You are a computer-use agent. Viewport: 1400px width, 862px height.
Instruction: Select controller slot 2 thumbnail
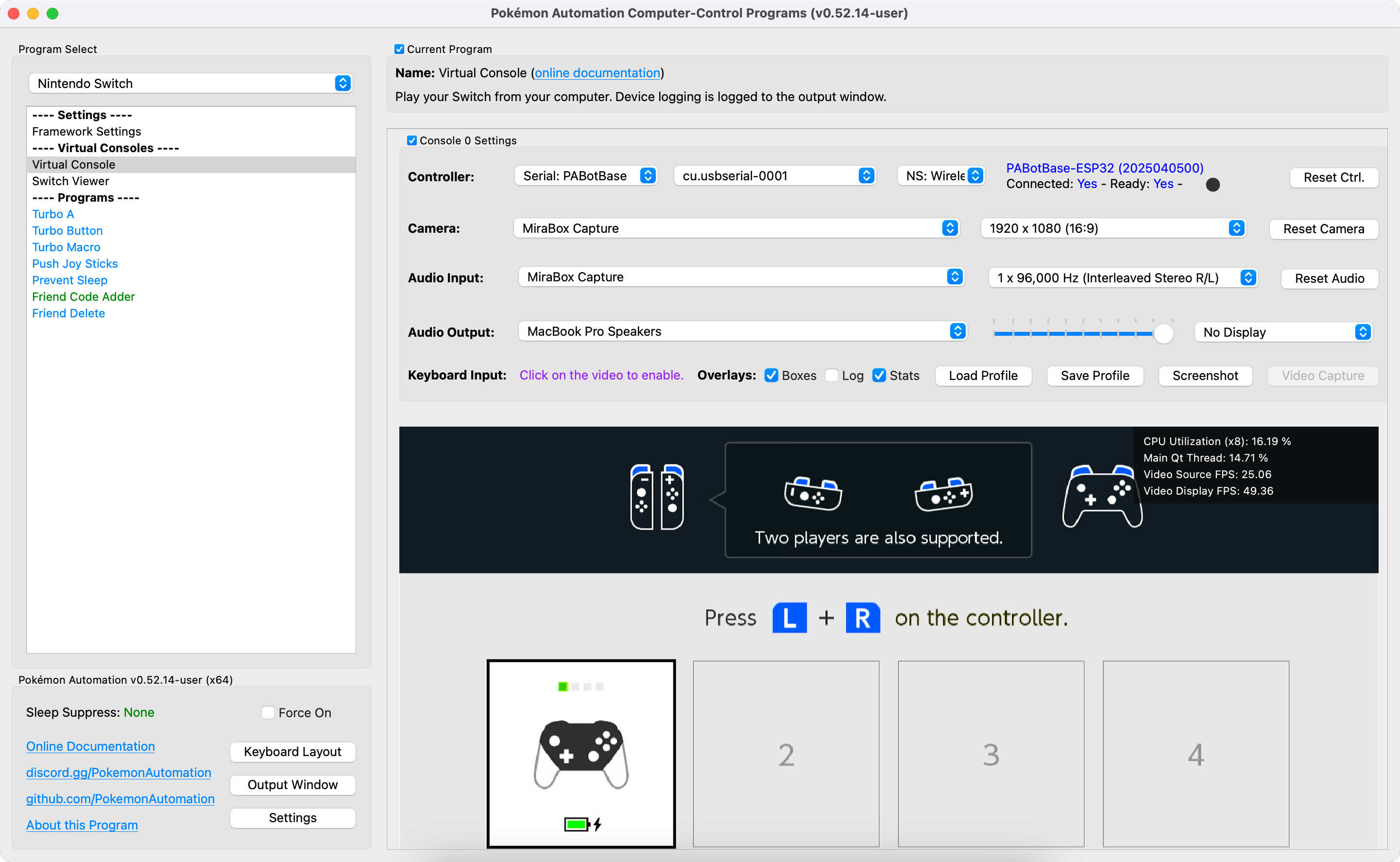pyautogui.click(x=786, y=753)
